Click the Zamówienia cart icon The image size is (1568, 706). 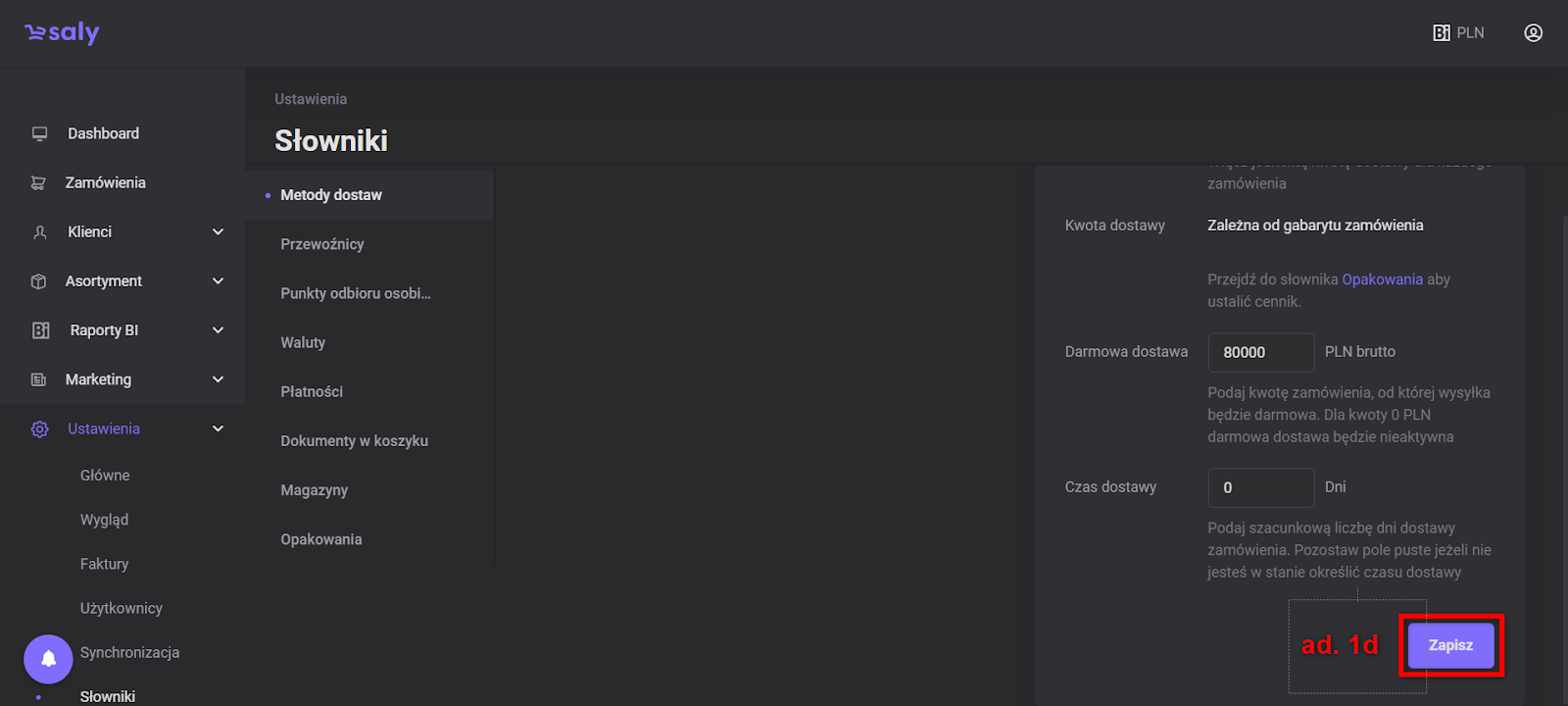point(39,183)
